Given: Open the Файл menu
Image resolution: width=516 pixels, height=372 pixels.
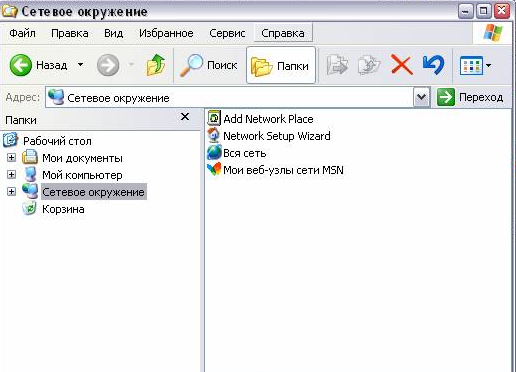Looking at the screenshot, I should click(22, 33).
